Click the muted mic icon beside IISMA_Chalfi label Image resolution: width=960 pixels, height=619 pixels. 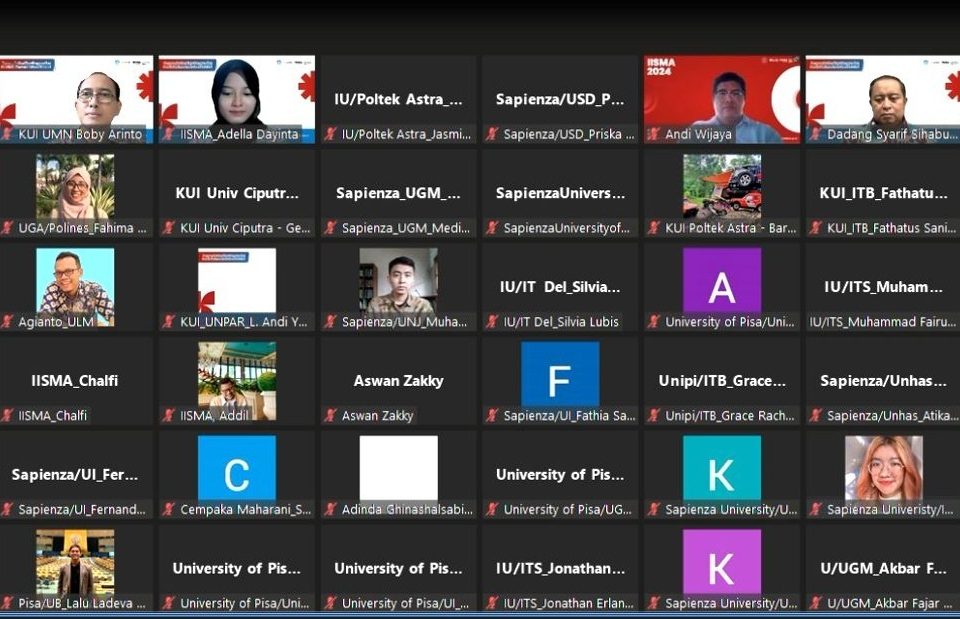click(x=7, y=416)
